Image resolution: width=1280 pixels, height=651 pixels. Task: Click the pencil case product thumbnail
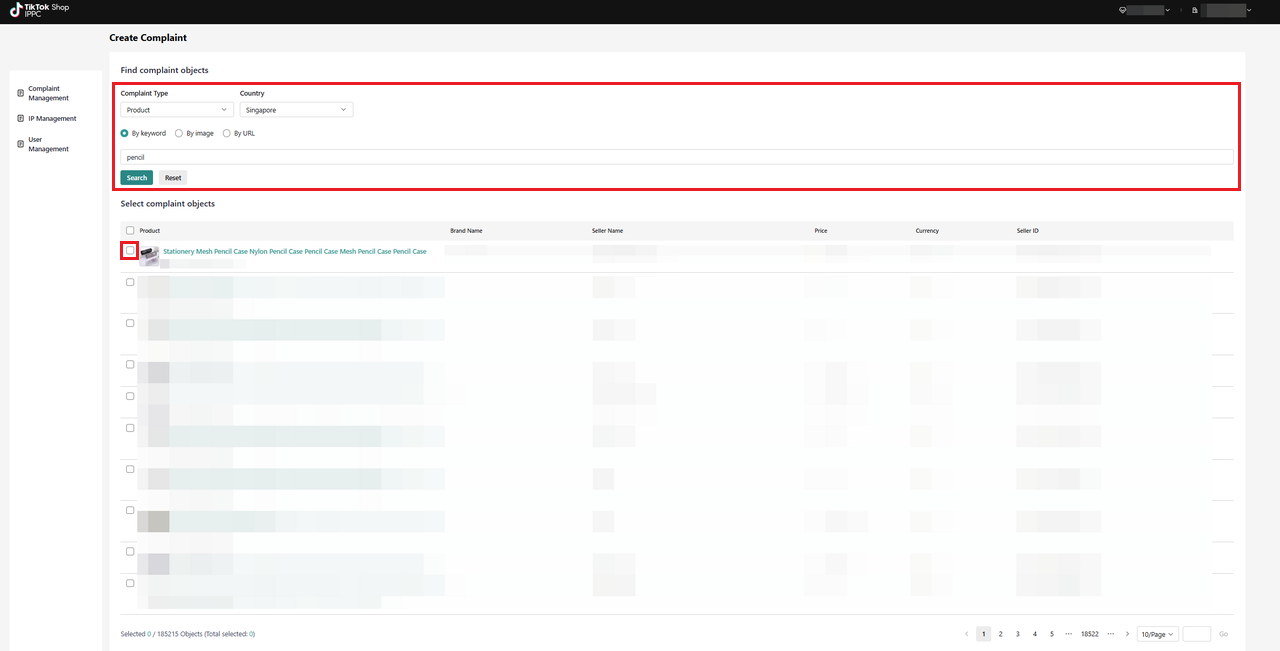(149, 255)
